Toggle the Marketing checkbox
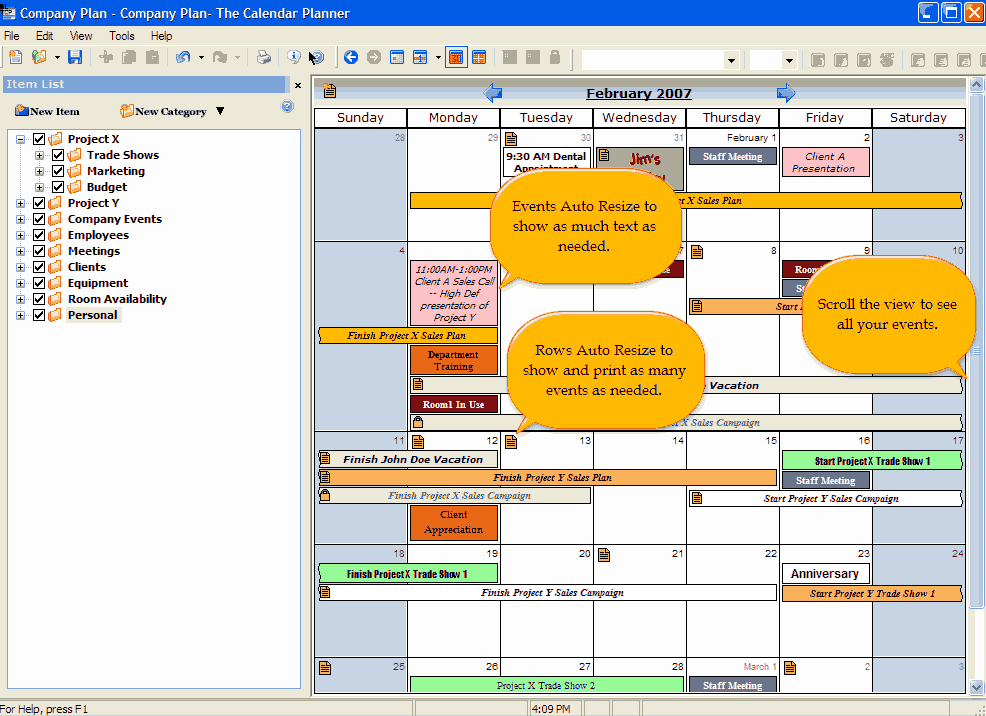 pos(58,171)
